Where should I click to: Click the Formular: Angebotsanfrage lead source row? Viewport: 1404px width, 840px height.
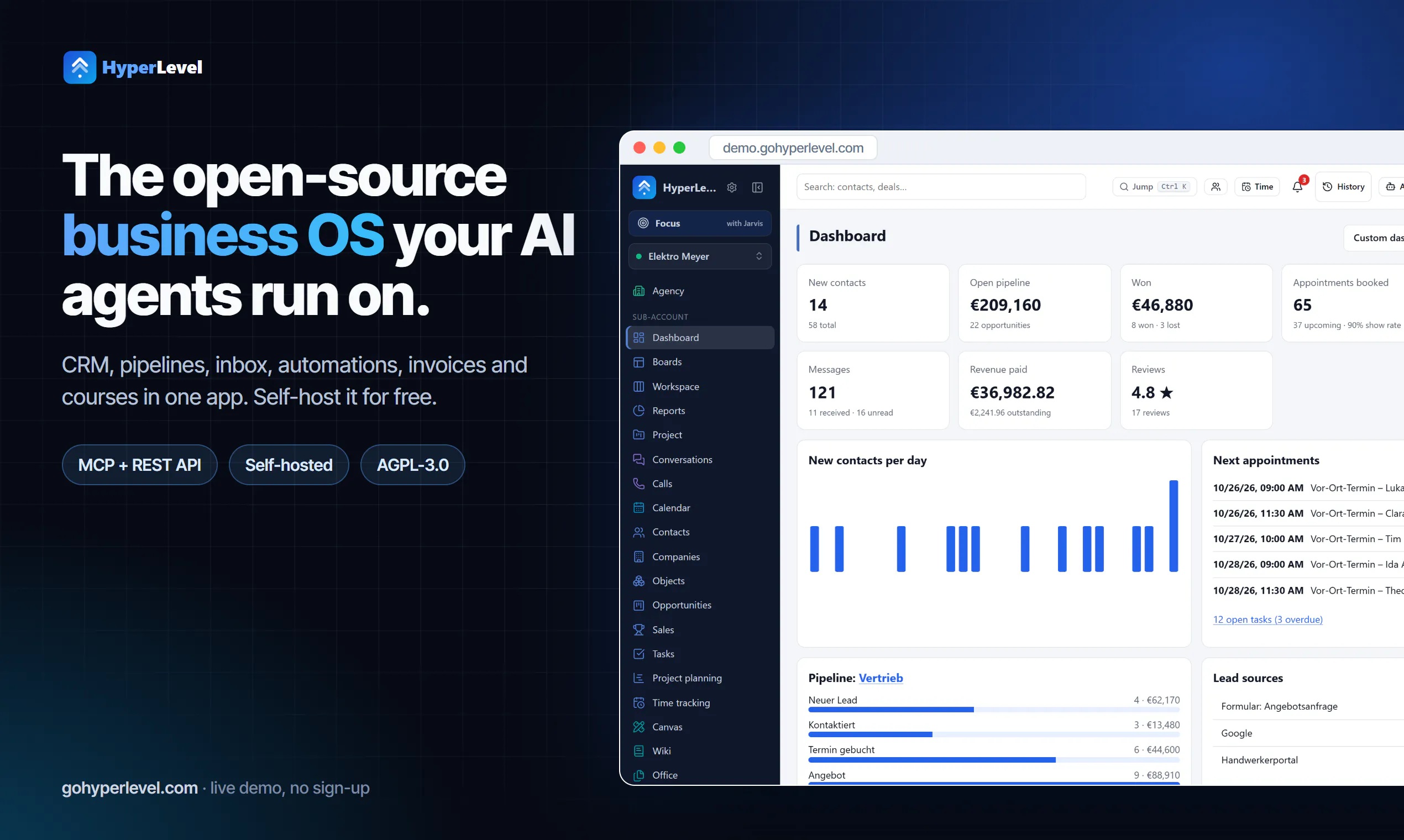coord(1308,706)
